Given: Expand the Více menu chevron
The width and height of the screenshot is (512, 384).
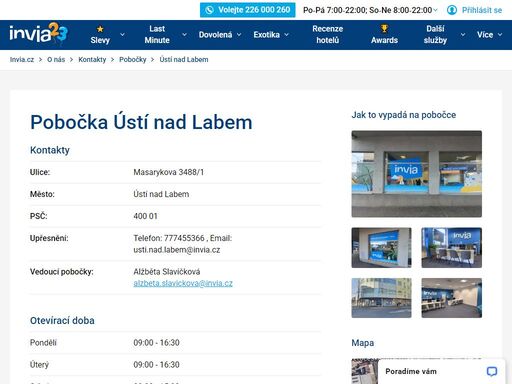Looking at the screenshot, I should pos(500,34).
